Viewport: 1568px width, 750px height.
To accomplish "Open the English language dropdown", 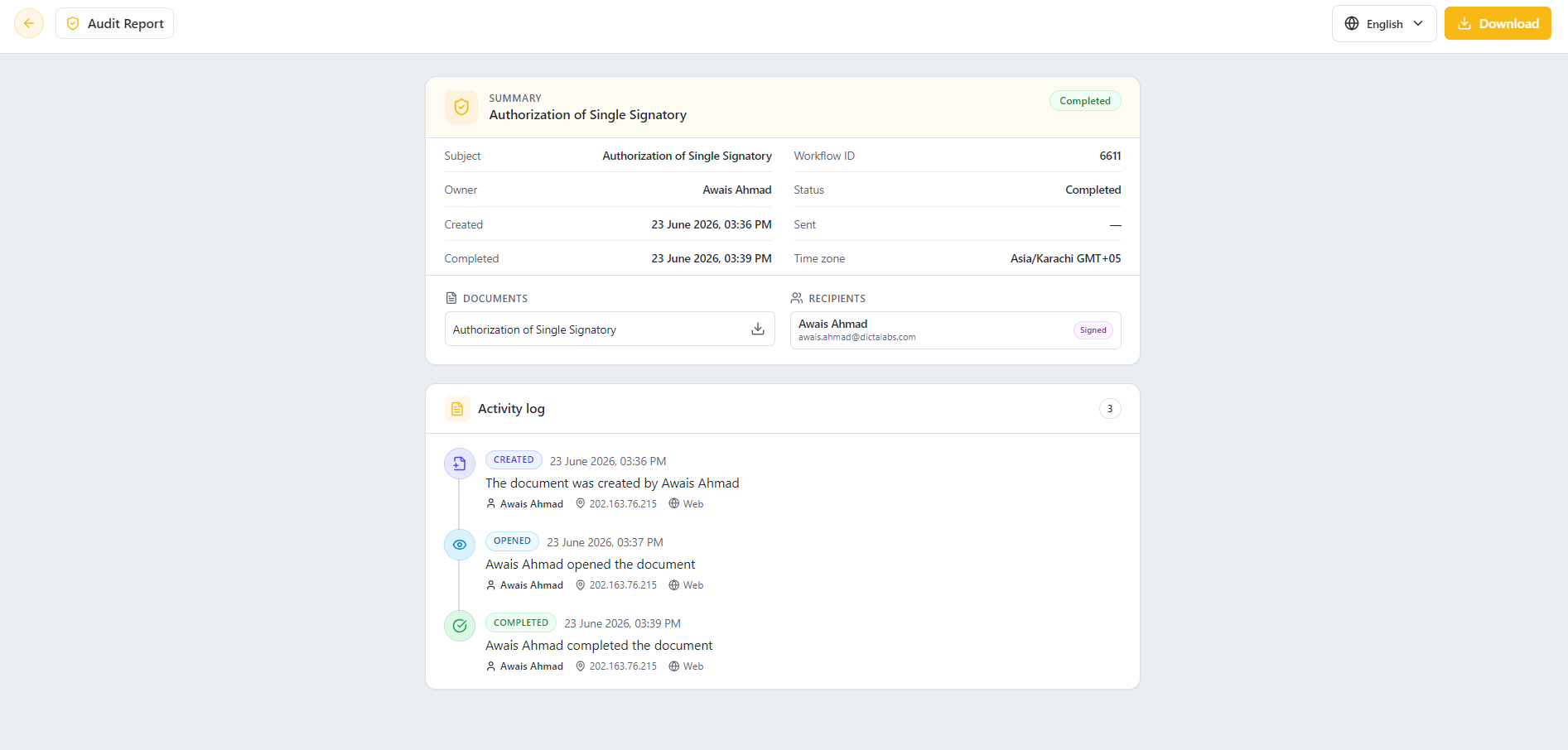I will 1383,23.
